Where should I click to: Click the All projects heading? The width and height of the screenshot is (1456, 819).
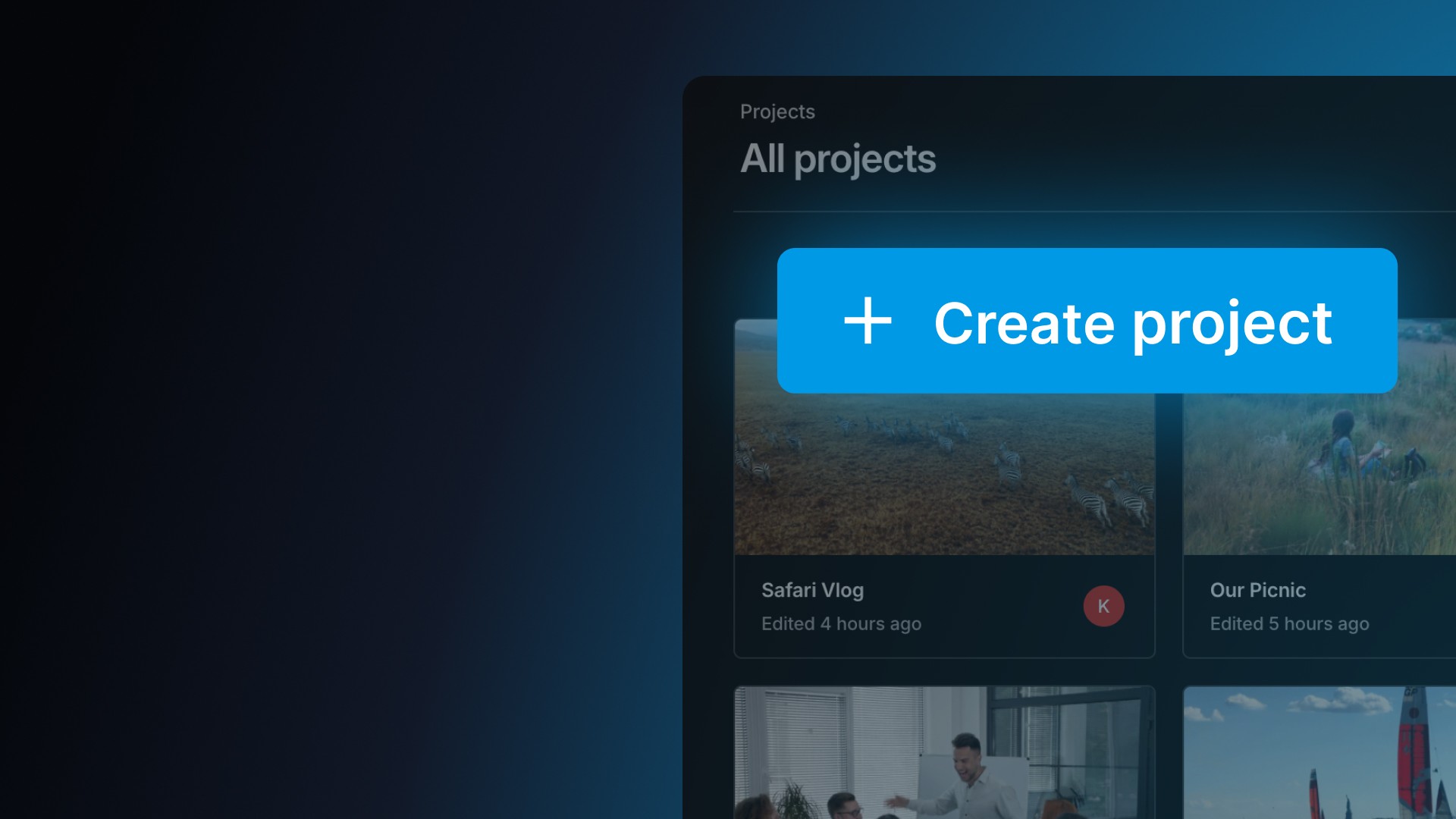coord(838,159)
